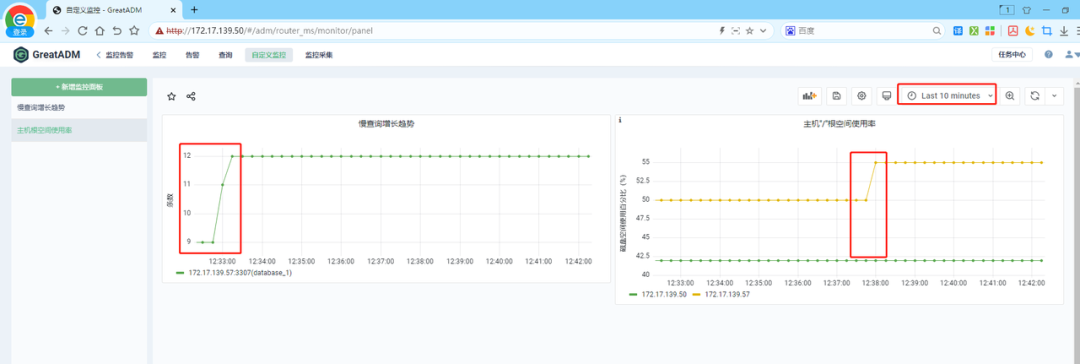Viewport: 1080px width, 364px height.
Task: Star this dashboard as favorite
Action: [x=172, y=97]
